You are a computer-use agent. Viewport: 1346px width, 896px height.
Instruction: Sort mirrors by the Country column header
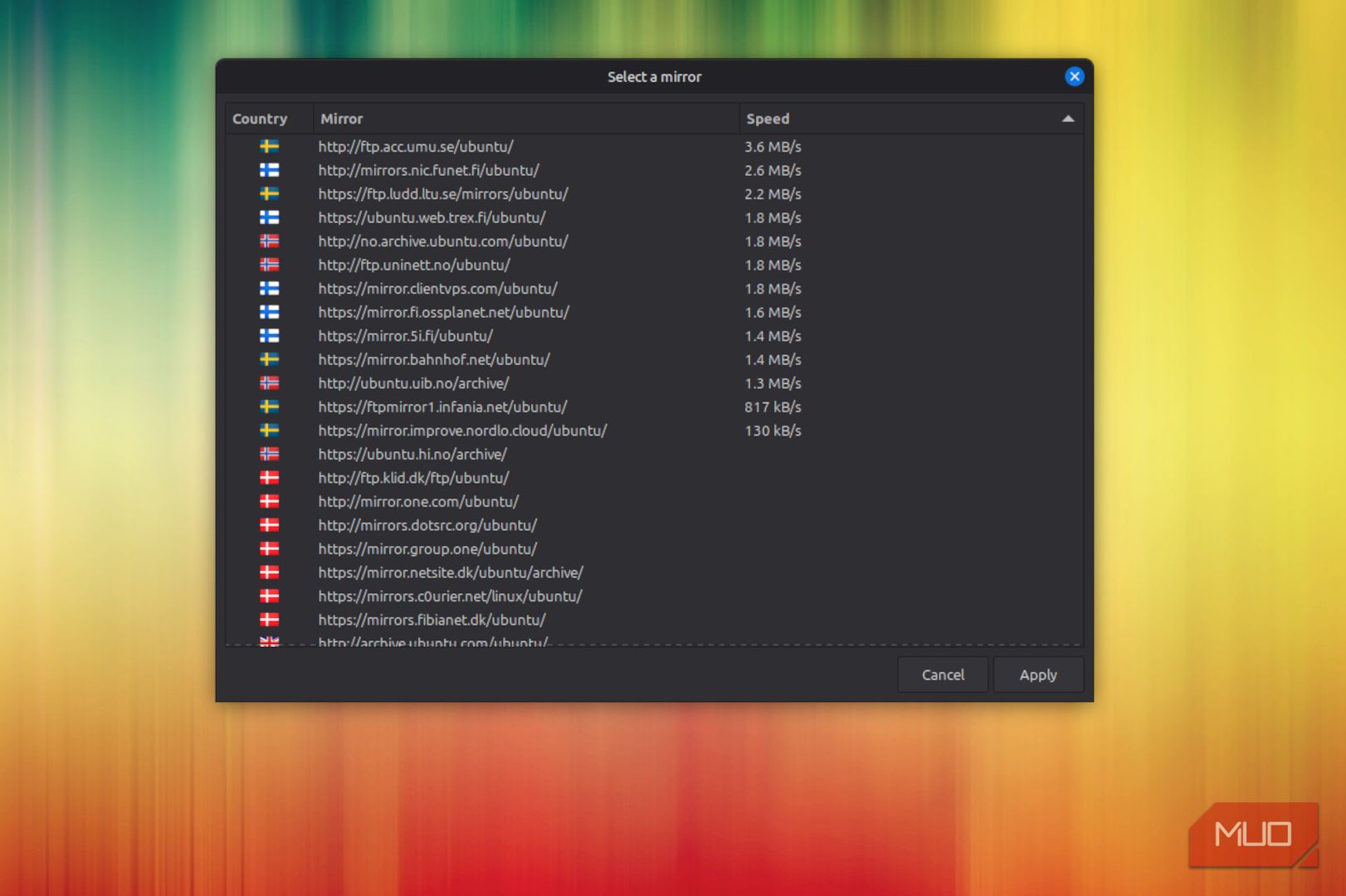(x=269, y=119)
